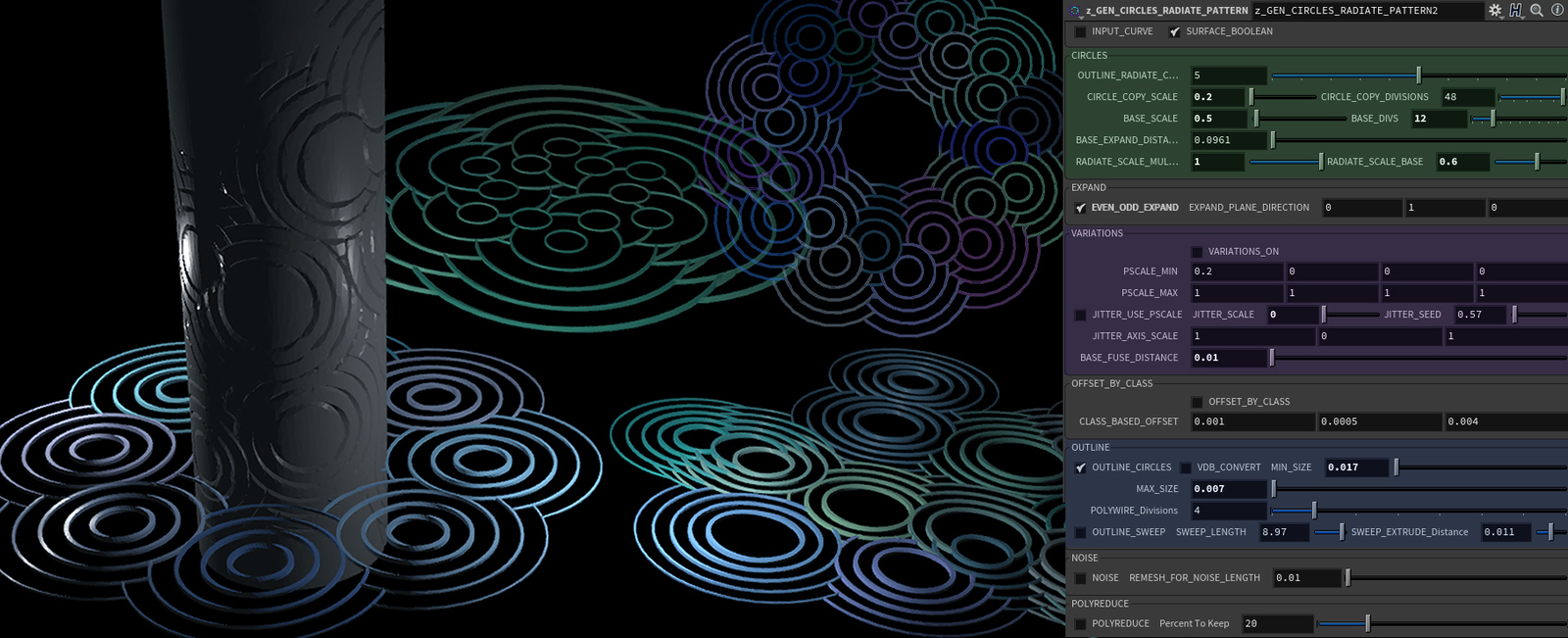Screen dimensions: 1568x638
Task: Click the EXPAND_PLANE_DIRECTION label
Action: [1249, 208]
